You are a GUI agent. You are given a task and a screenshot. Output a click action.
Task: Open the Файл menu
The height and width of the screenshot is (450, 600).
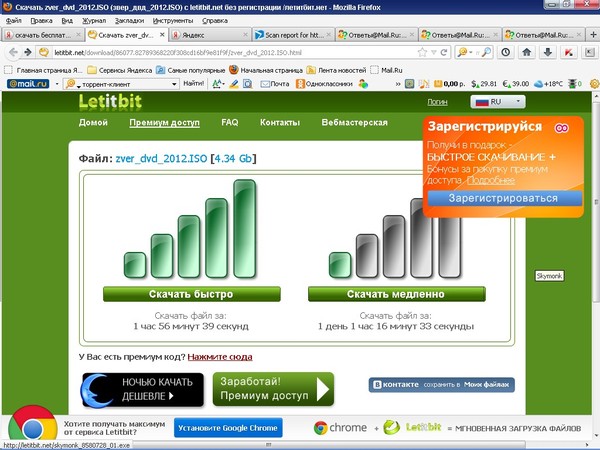(13, 21)
